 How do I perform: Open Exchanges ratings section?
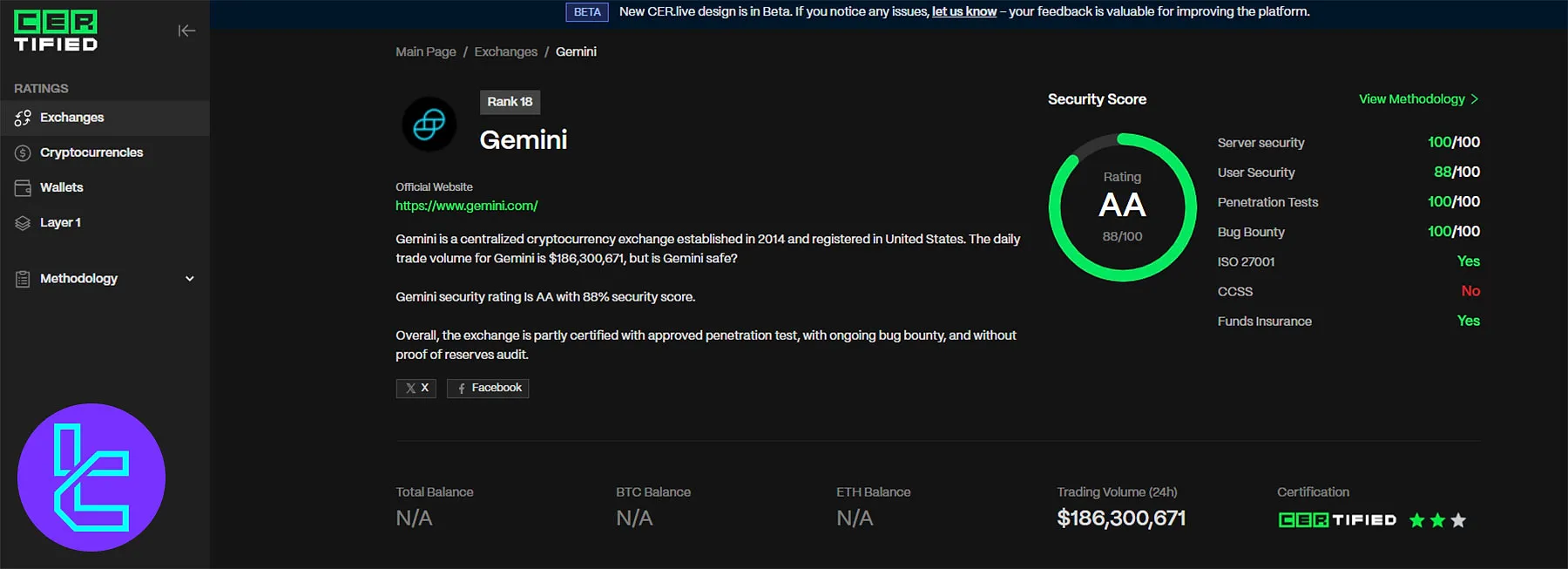(x=105, y=118)
